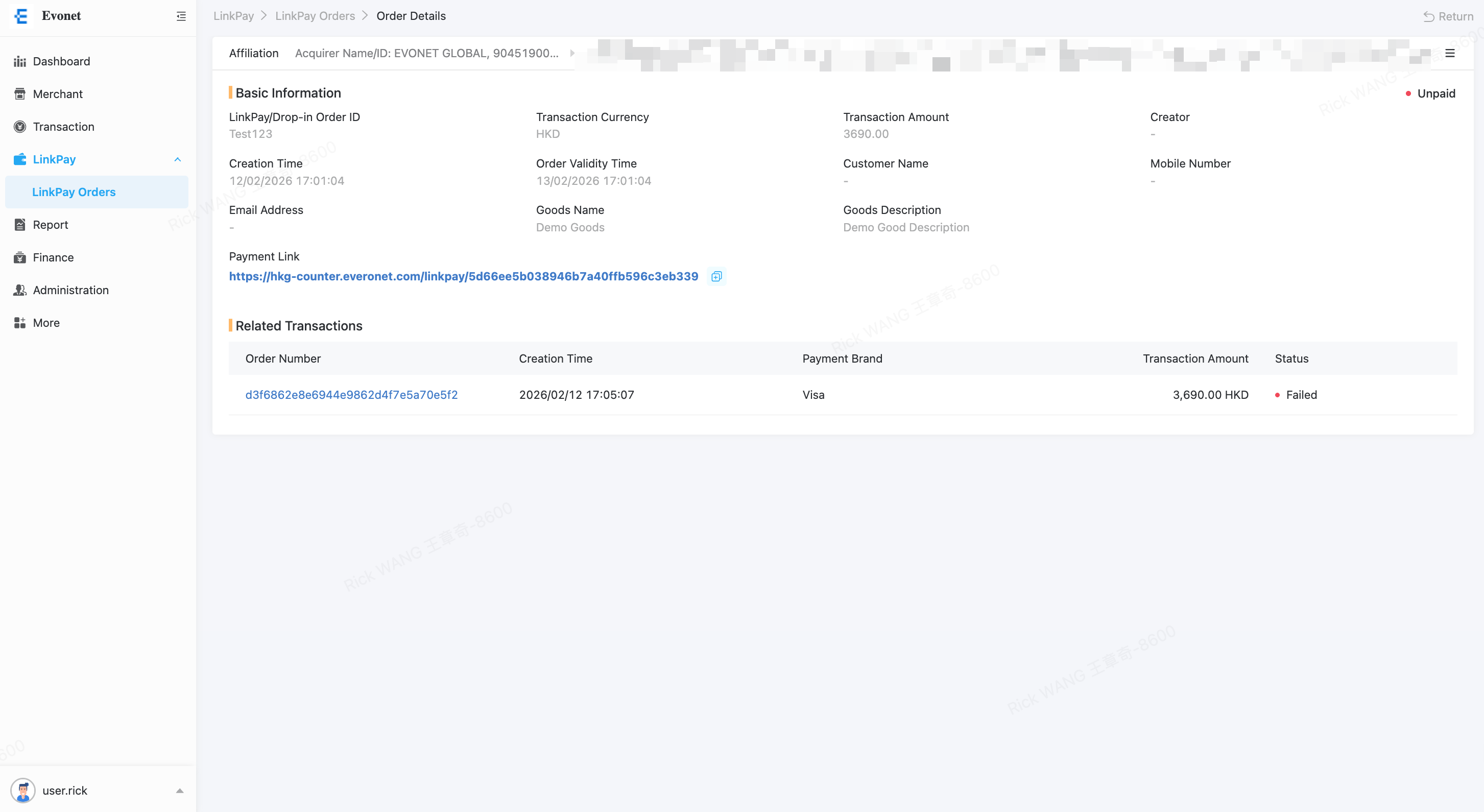Open the More menu item

point(46,323)
